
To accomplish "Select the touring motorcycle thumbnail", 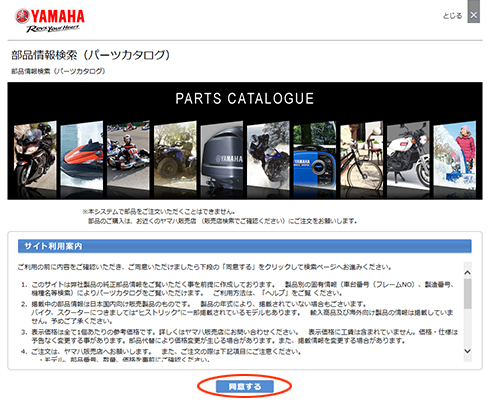I will (x=35, y=155).
